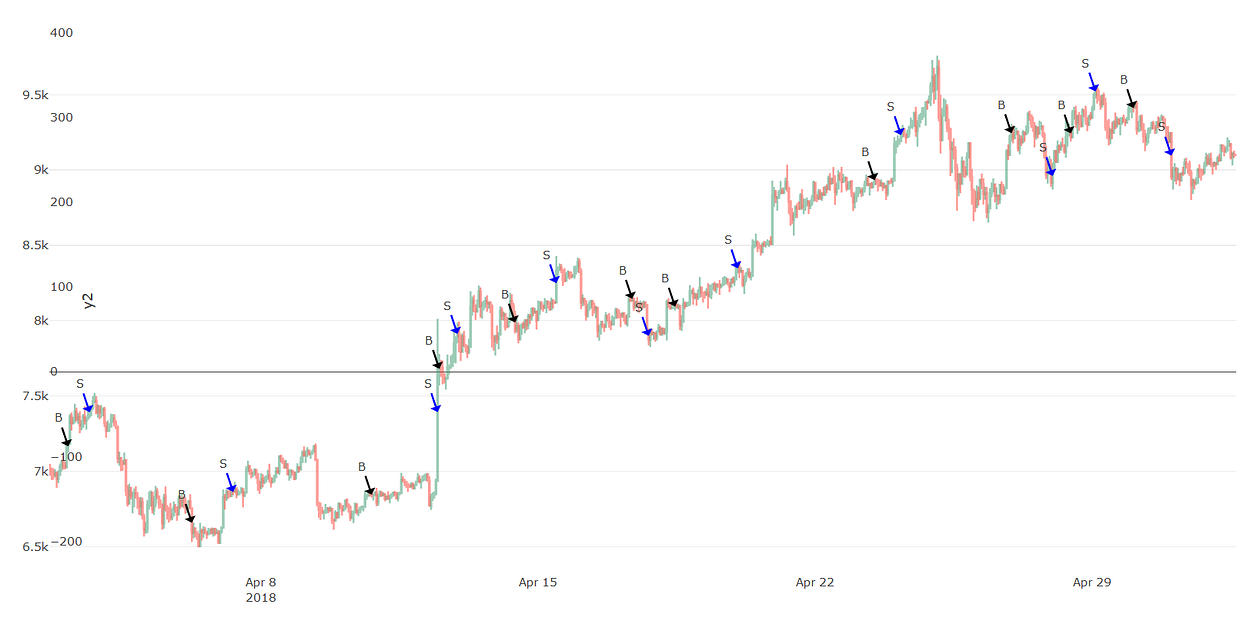Click the 100 secondary axis label
This screenshot has width=1250, height=627.
tap(61, 288)
